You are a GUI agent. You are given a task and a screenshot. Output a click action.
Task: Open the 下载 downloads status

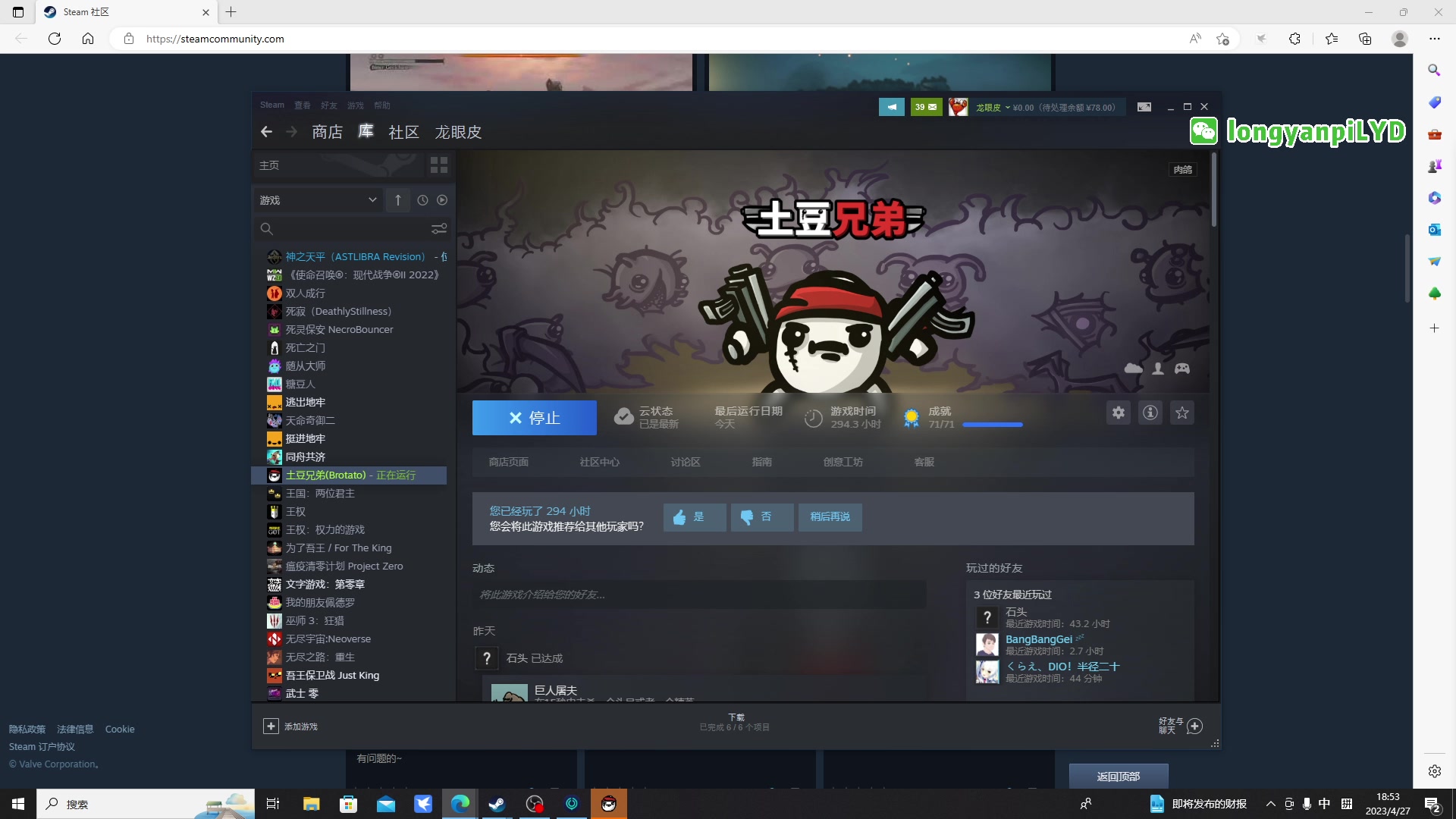pyautogui.click(x=735, y=722)
